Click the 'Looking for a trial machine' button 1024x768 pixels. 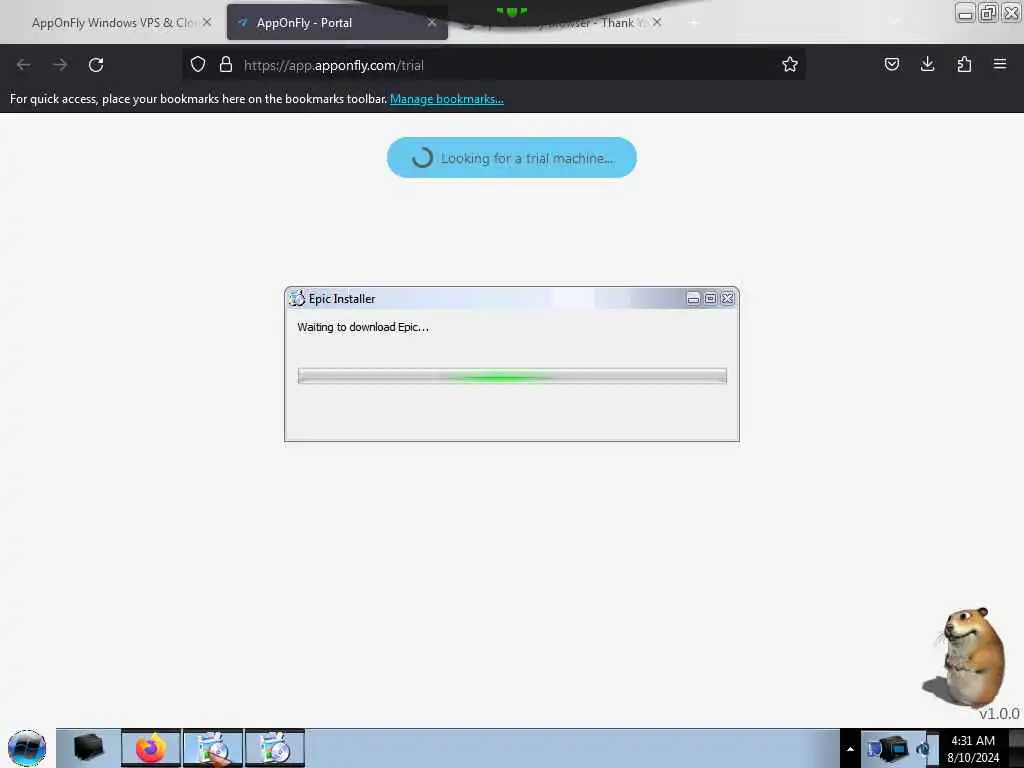(512, 157)
